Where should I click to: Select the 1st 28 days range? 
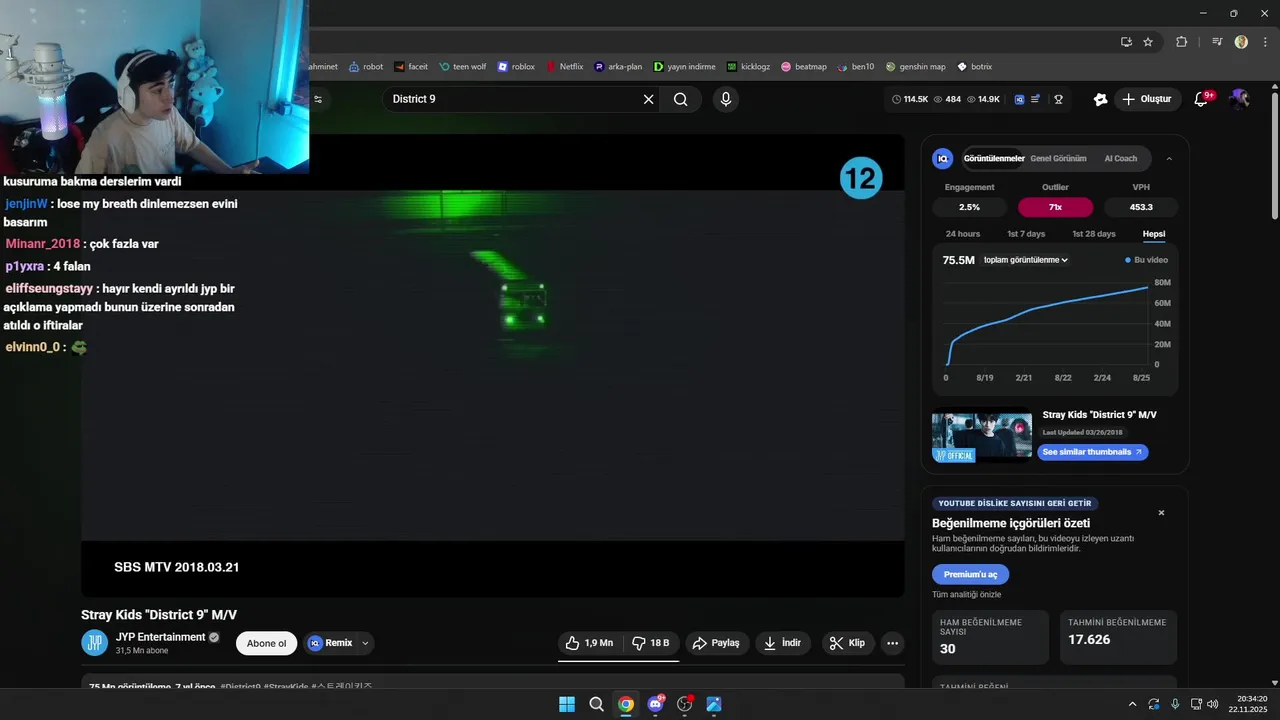pyautogui.click(x=1094, y=234)
